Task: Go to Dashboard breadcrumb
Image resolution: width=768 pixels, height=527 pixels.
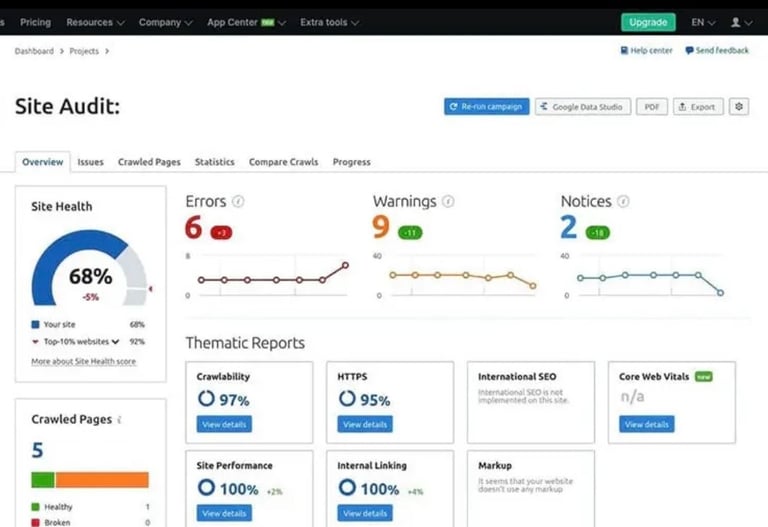Action: 34,51
